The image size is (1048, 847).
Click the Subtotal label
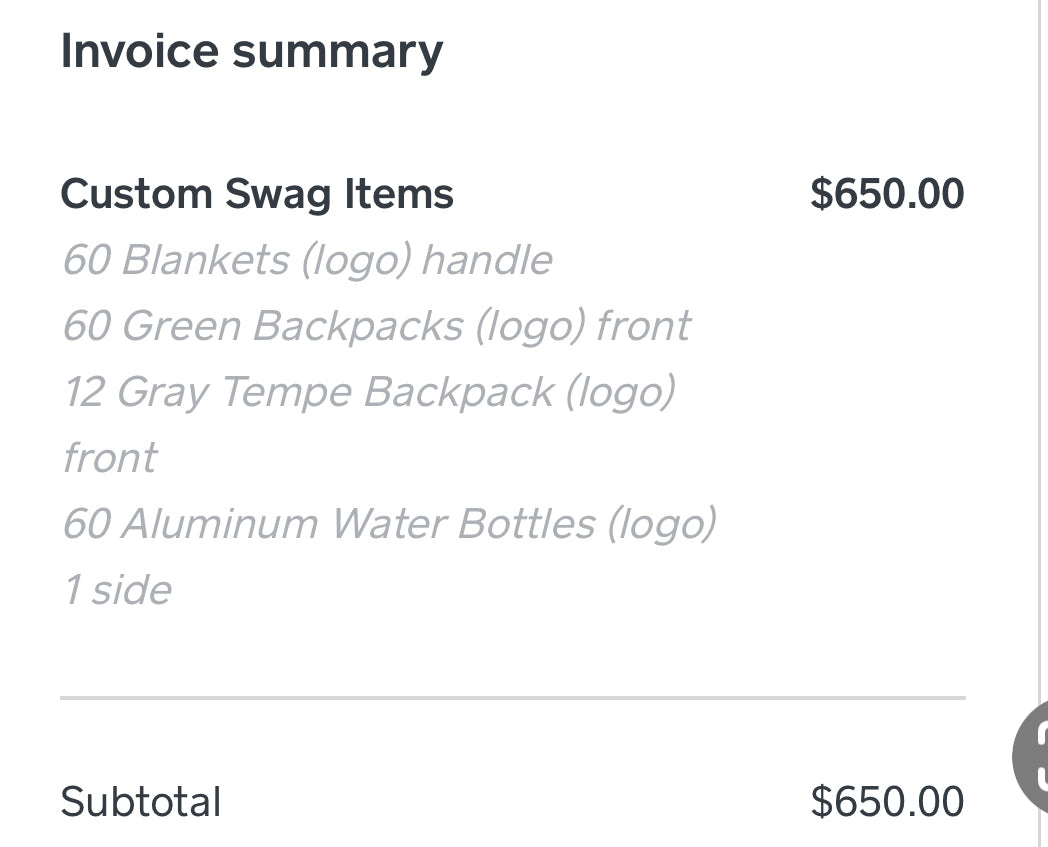pos(141,802)
